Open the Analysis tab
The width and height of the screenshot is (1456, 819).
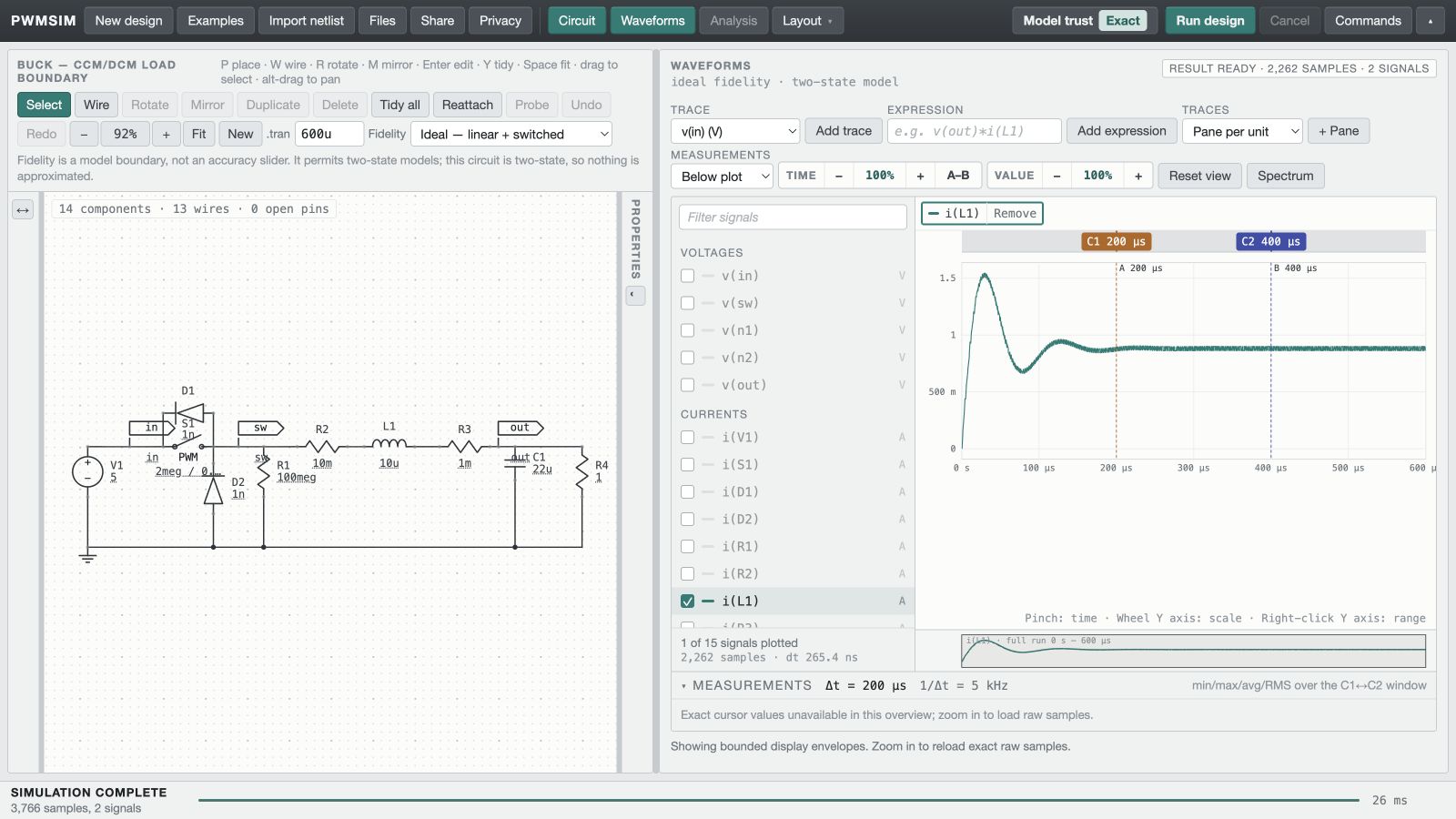(x=733, y=21)
